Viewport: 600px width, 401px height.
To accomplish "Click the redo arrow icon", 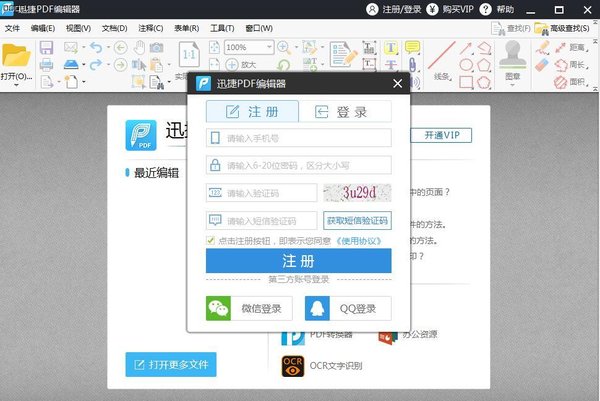I will [x=96, y=65].
